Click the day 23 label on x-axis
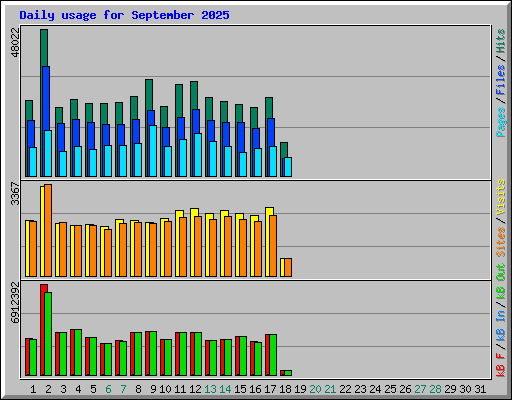Image resolution: width=512 pixels, height=400 pixels. tap(360, 389)
